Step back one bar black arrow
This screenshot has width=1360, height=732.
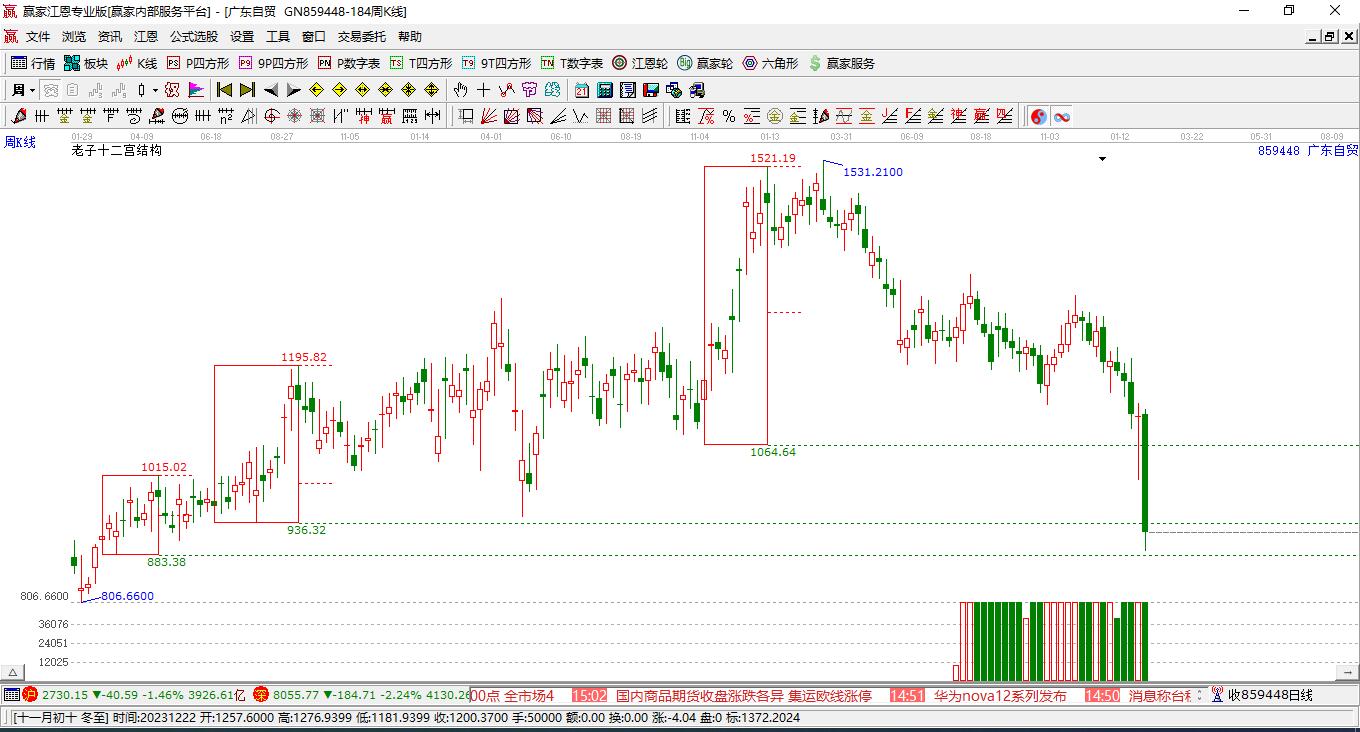270,89
